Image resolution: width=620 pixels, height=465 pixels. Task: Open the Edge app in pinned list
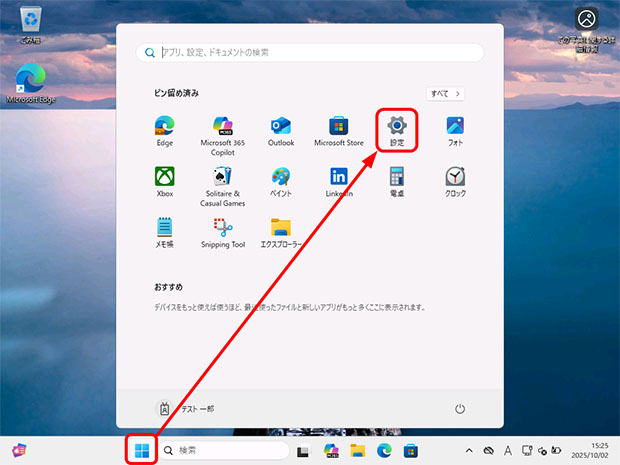tap(164, 131)
